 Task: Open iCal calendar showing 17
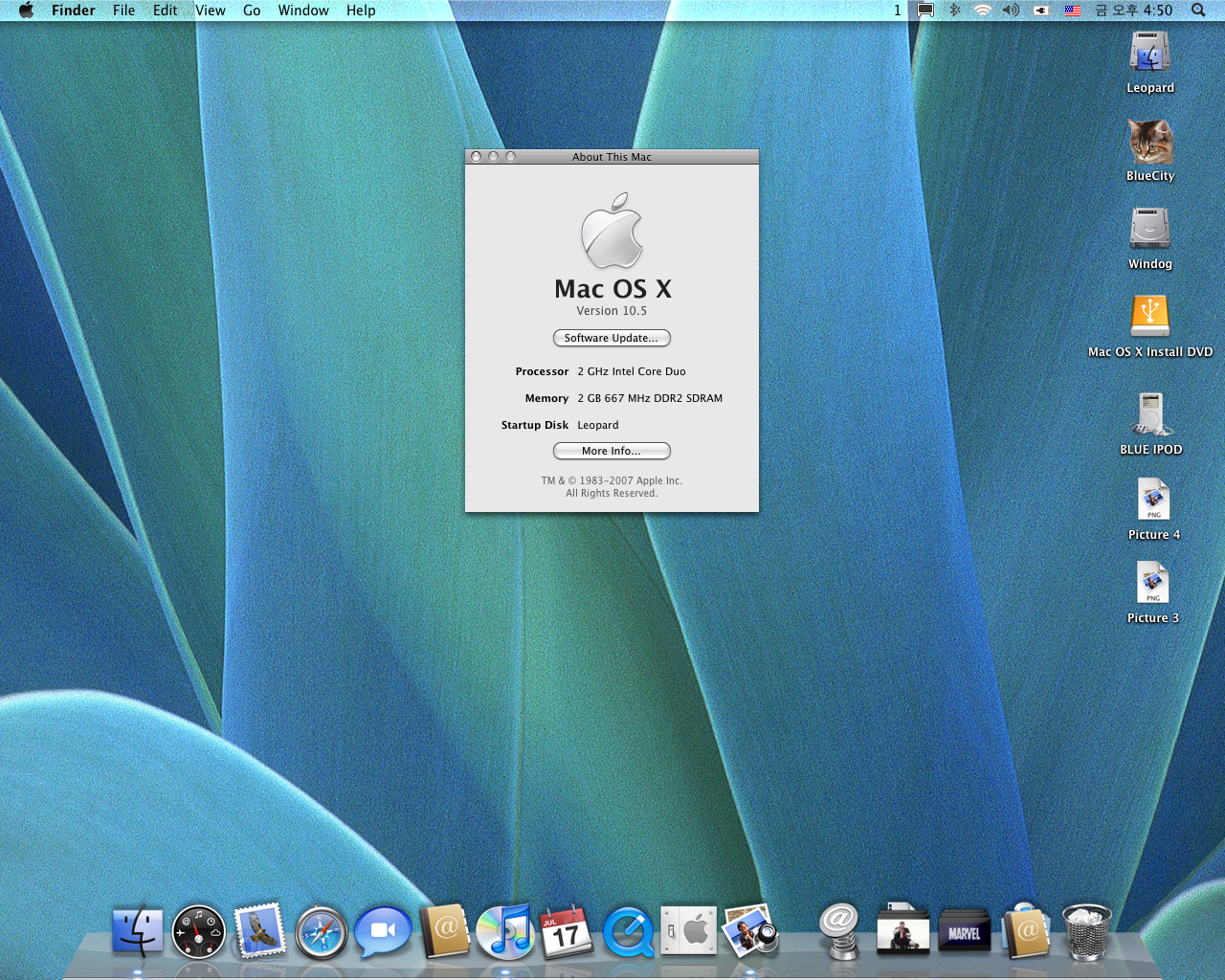coord(567,931)
